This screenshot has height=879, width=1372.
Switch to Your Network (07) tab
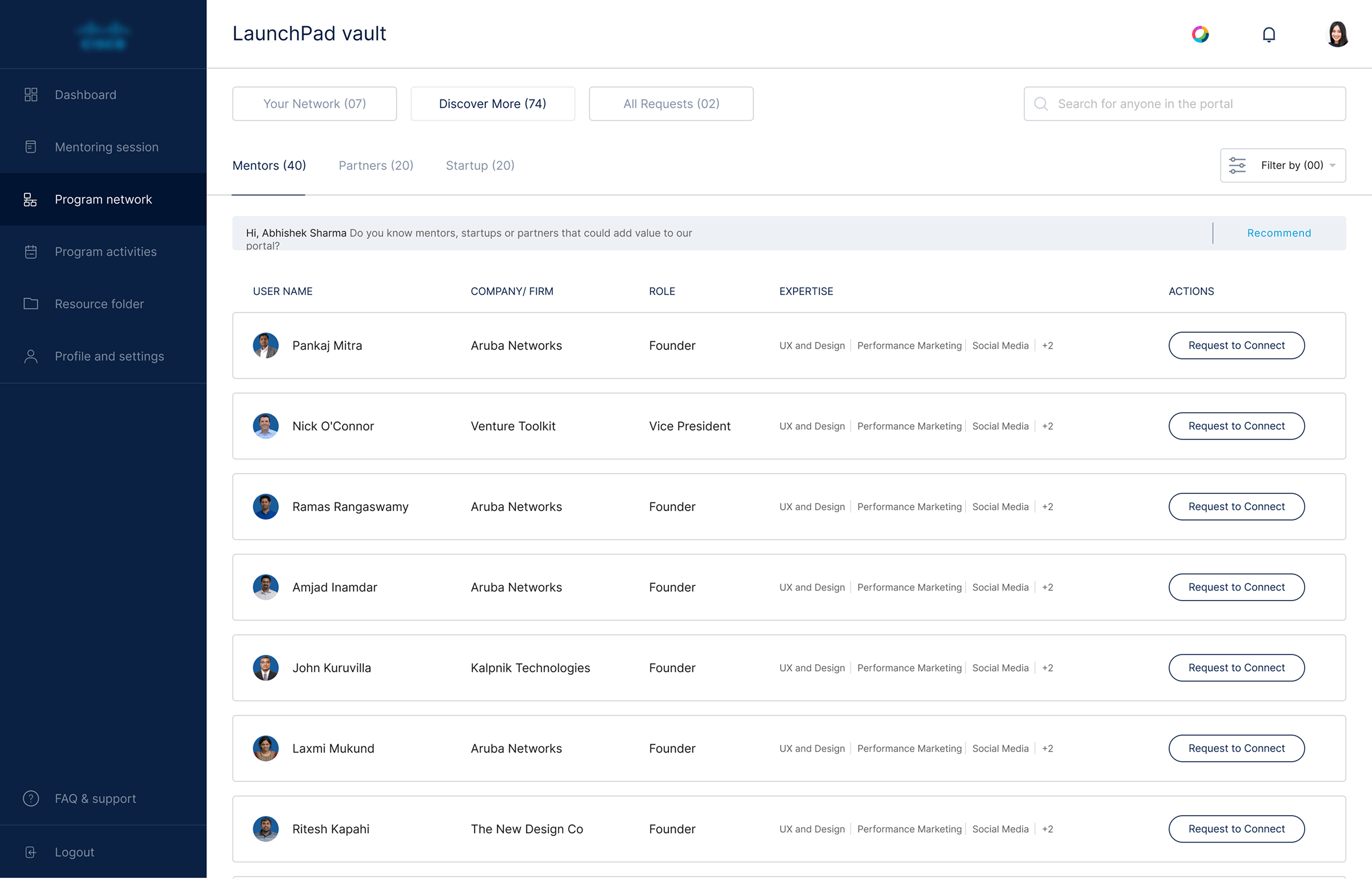coord(314,103)
